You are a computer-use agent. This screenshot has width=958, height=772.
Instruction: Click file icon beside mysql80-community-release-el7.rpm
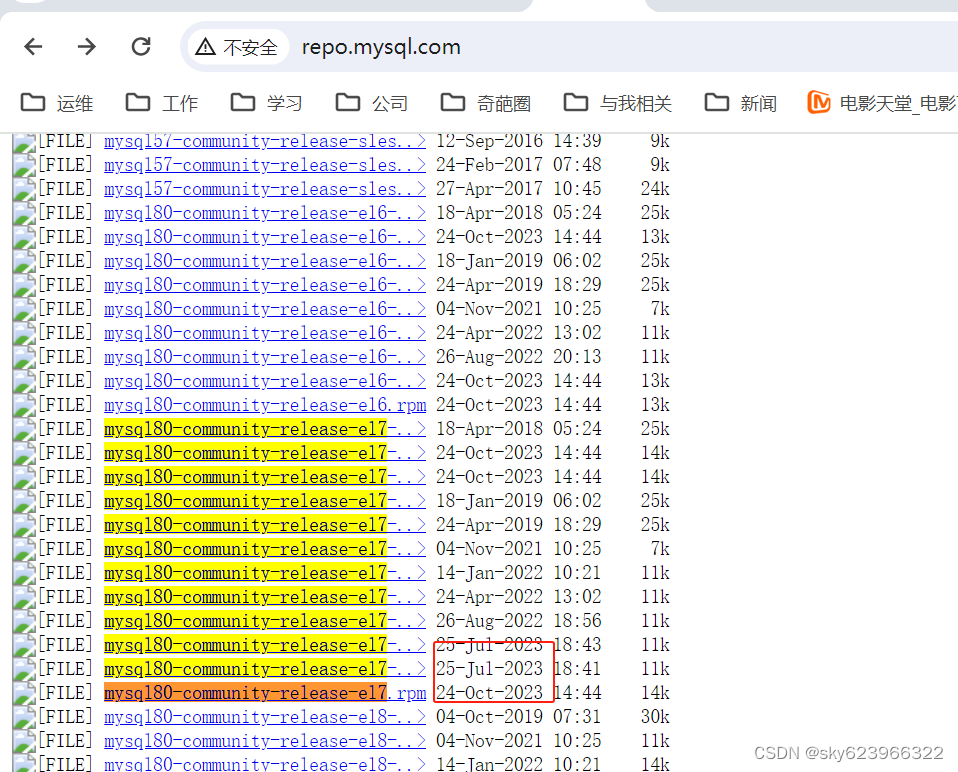coord(24,694)
